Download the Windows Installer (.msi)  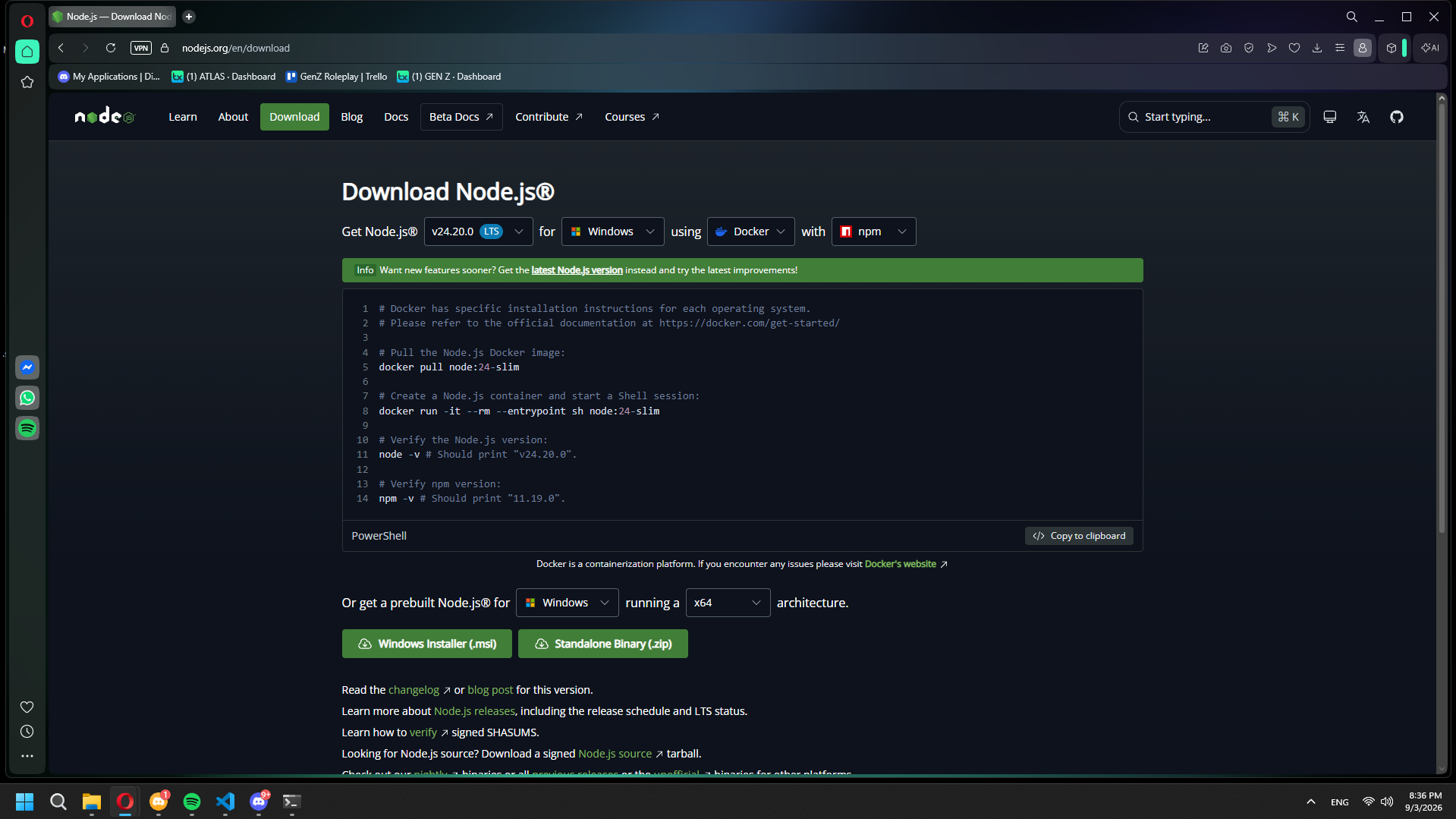coord(427,644)
